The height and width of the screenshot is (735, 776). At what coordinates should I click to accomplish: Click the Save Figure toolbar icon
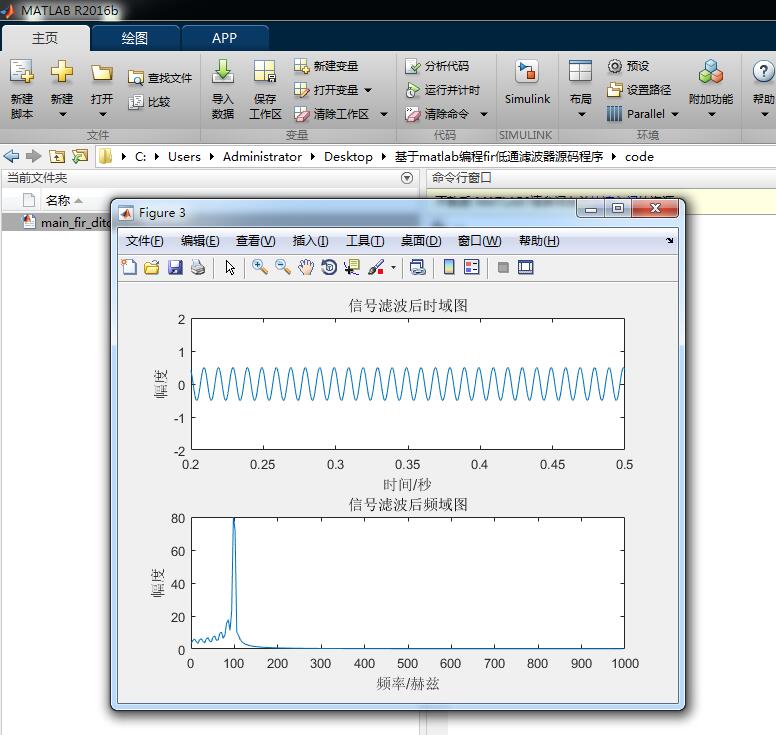175,267
